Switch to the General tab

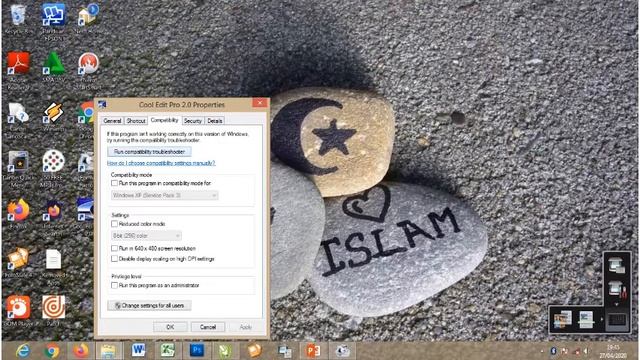(x=112, y=121)
